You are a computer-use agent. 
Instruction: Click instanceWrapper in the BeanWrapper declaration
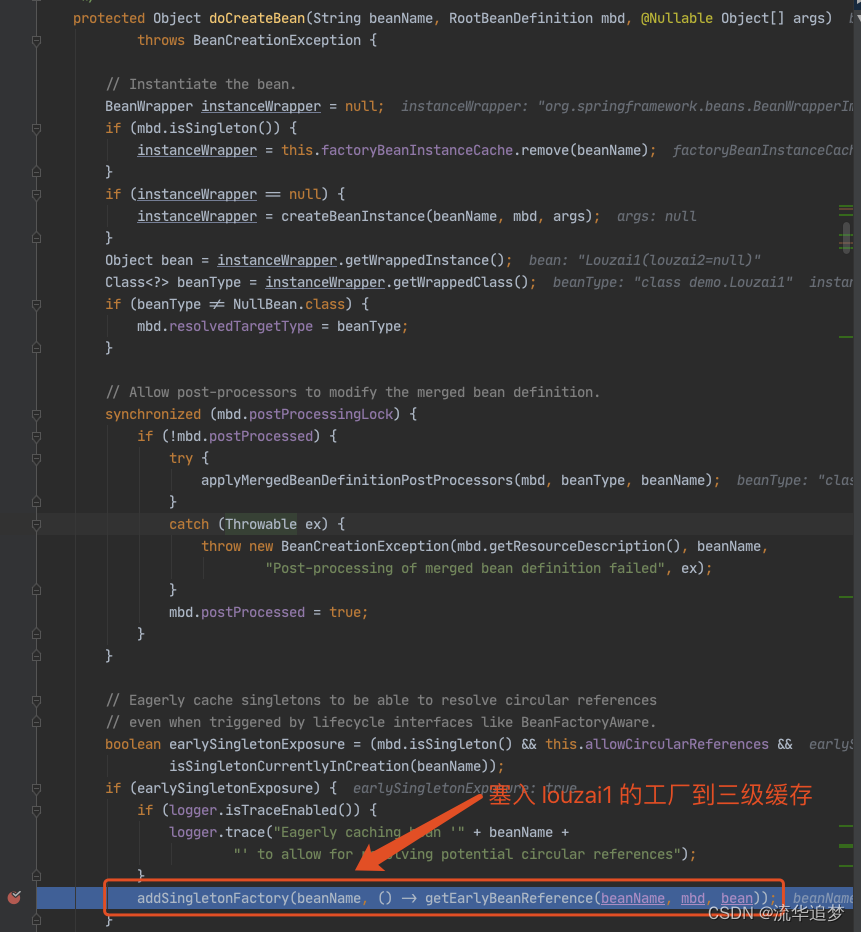[x=261, y=106]
